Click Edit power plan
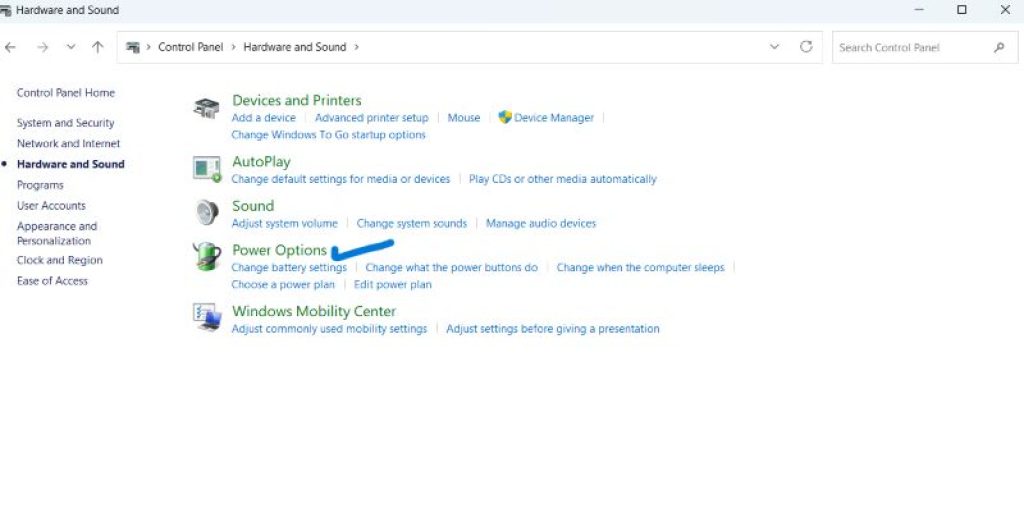This screenshot has width=1024, height=531. coord(392,285)
